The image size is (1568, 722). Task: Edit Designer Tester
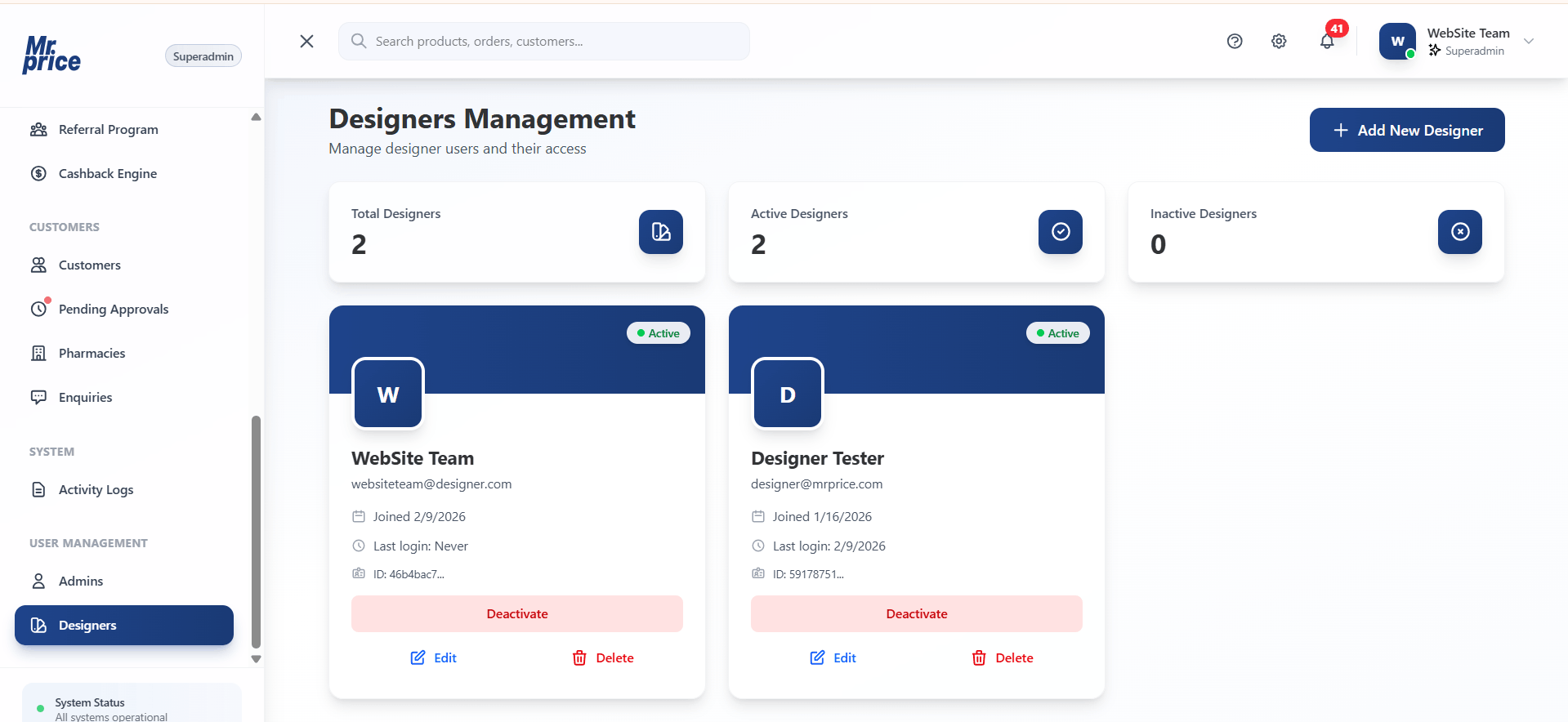tap(833, 657)
